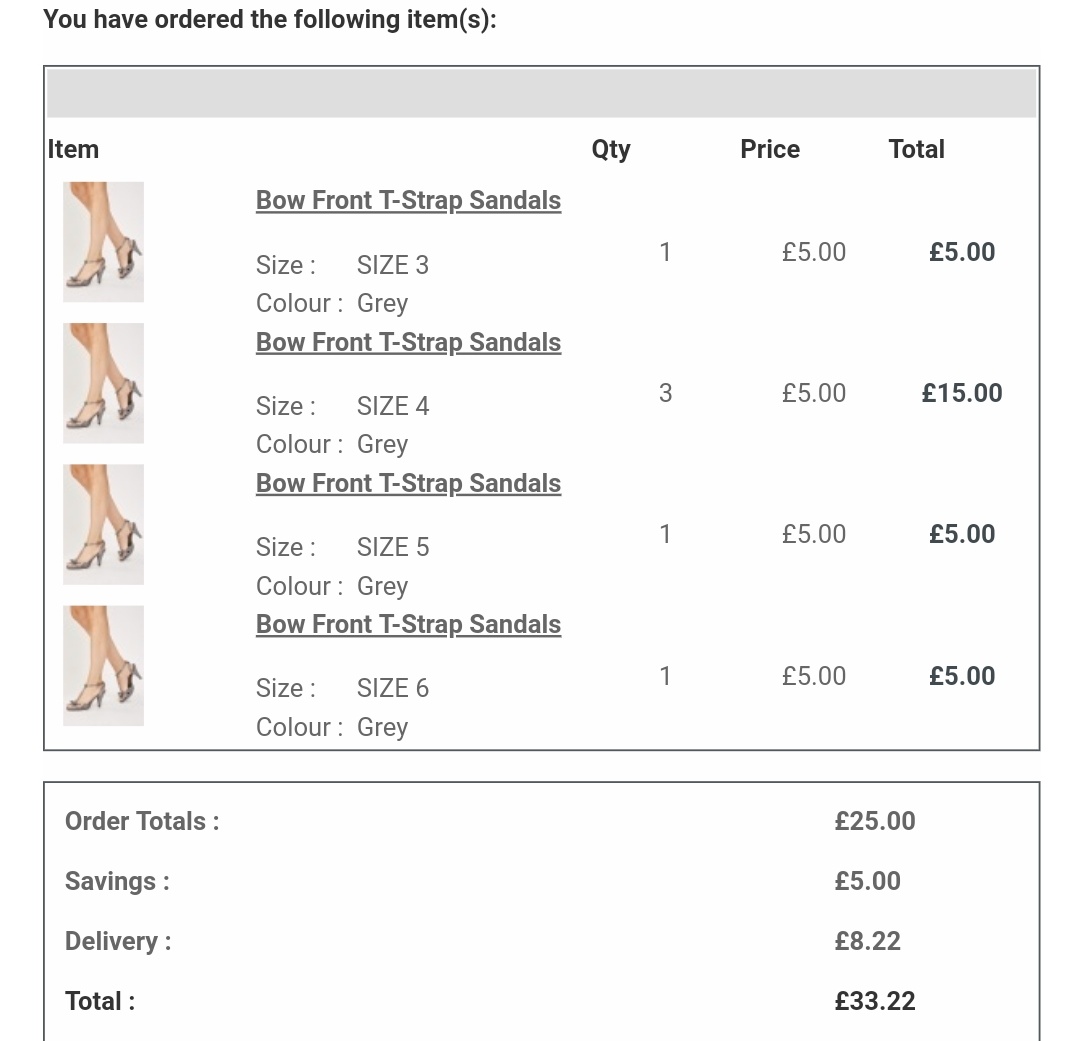Click the Savings £5.00 amount

tap(867, 881)
